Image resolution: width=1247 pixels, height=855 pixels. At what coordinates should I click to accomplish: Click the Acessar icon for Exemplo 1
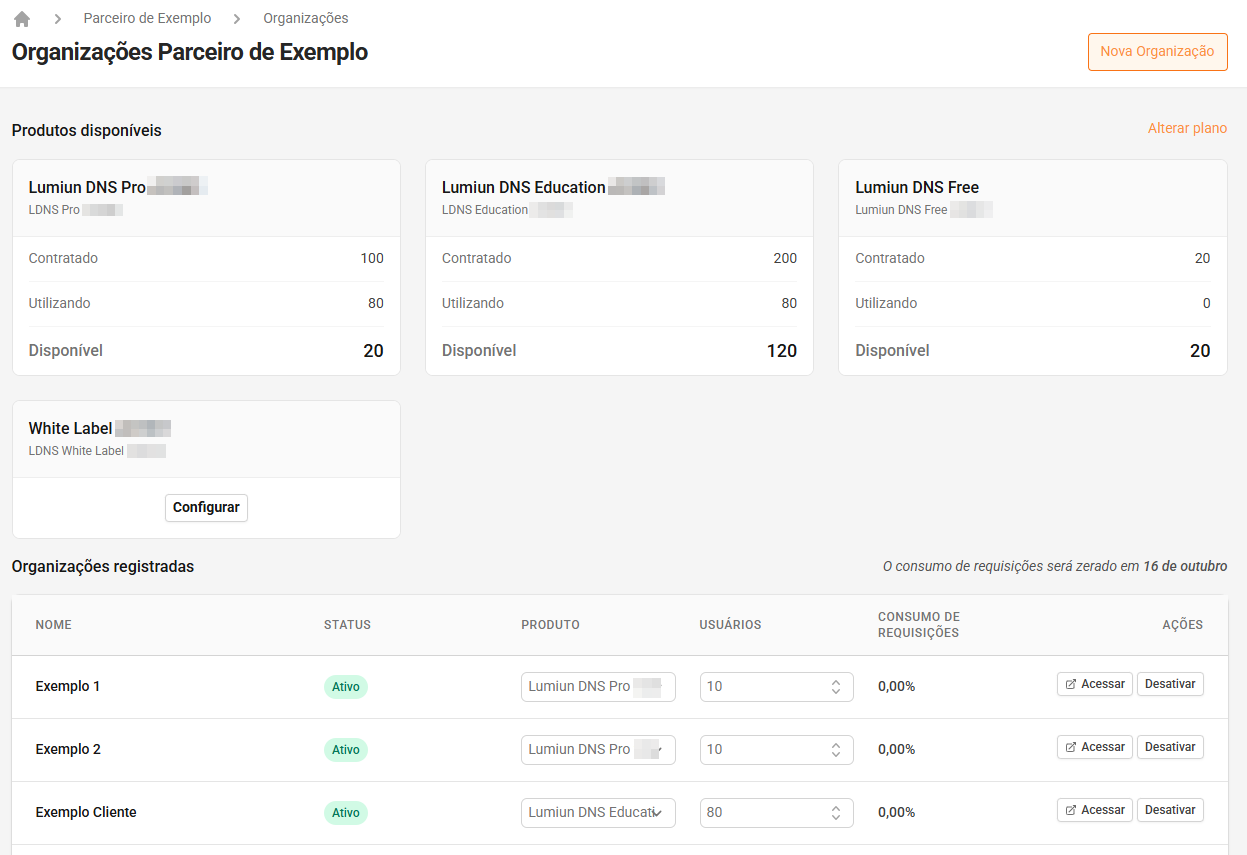(x=1071, y=684)
